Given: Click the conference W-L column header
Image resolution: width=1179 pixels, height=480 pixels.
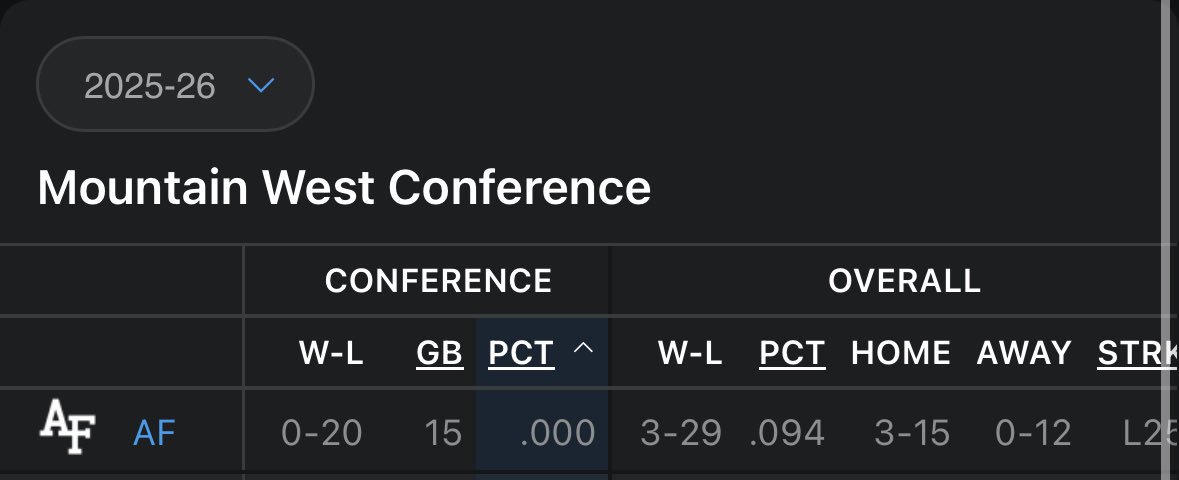Looking at the screenshot, I should (332, 353).
